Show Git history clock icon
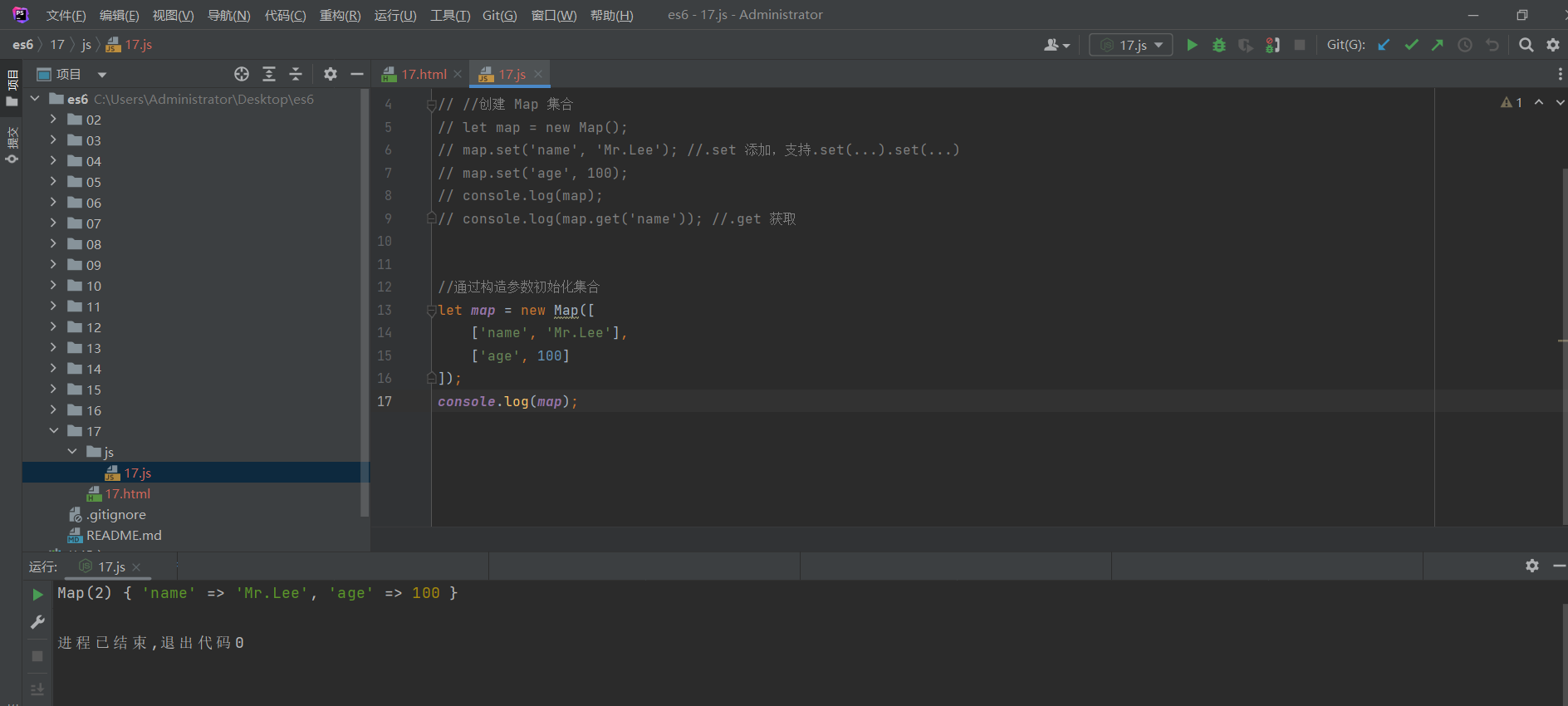Screen dimensions: 1568x706 point(1465,45)
